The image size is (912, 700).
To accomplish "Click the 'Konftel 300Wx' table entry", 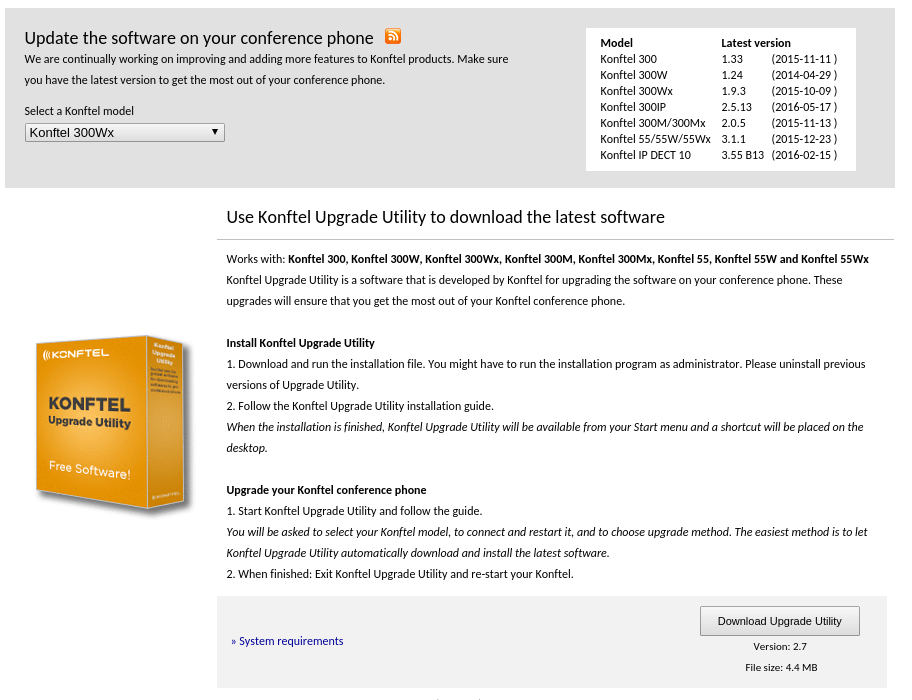I will pos(636,91).
